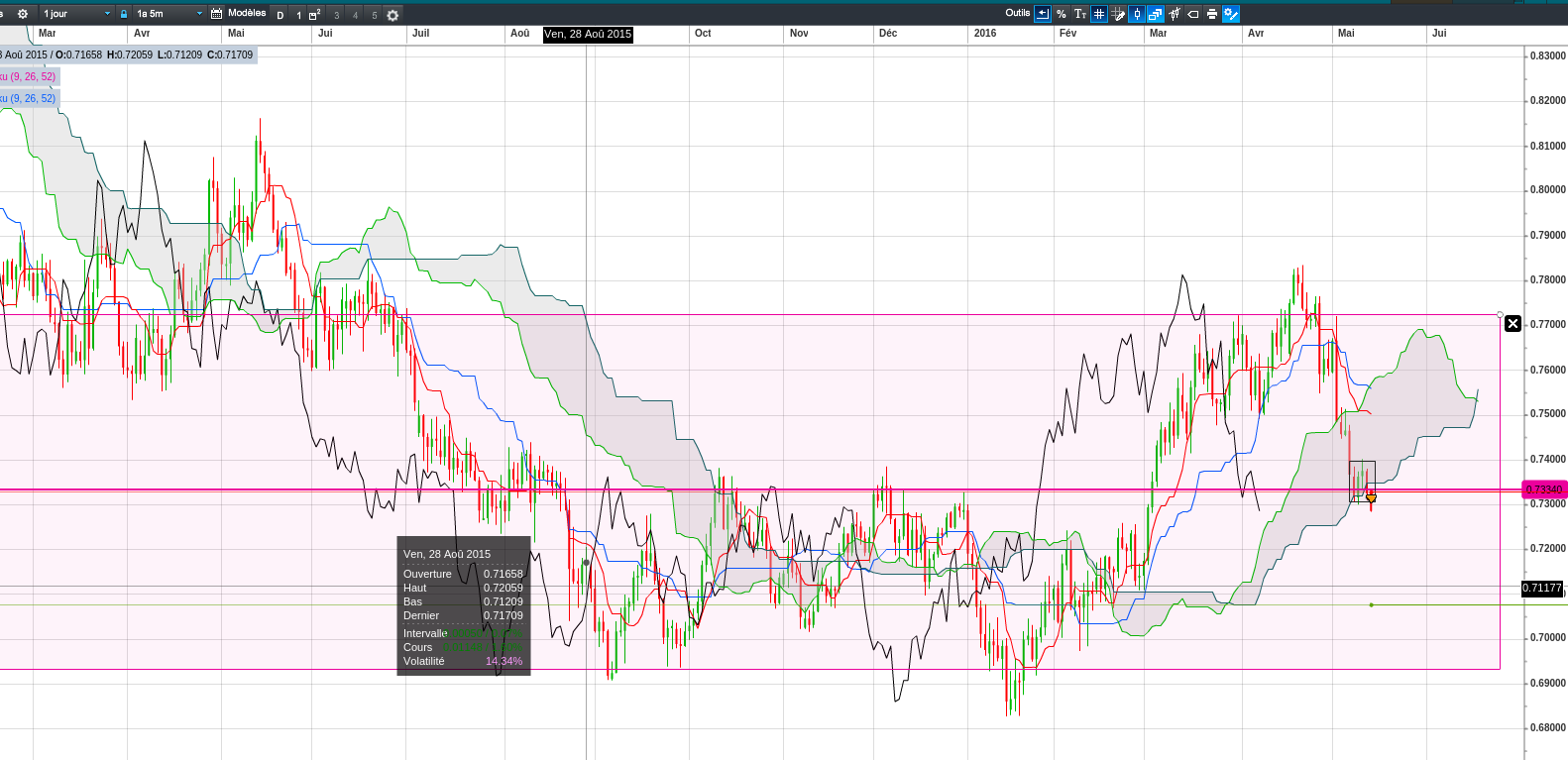Toggle percent scale mode

click(x=1062, y=14)
